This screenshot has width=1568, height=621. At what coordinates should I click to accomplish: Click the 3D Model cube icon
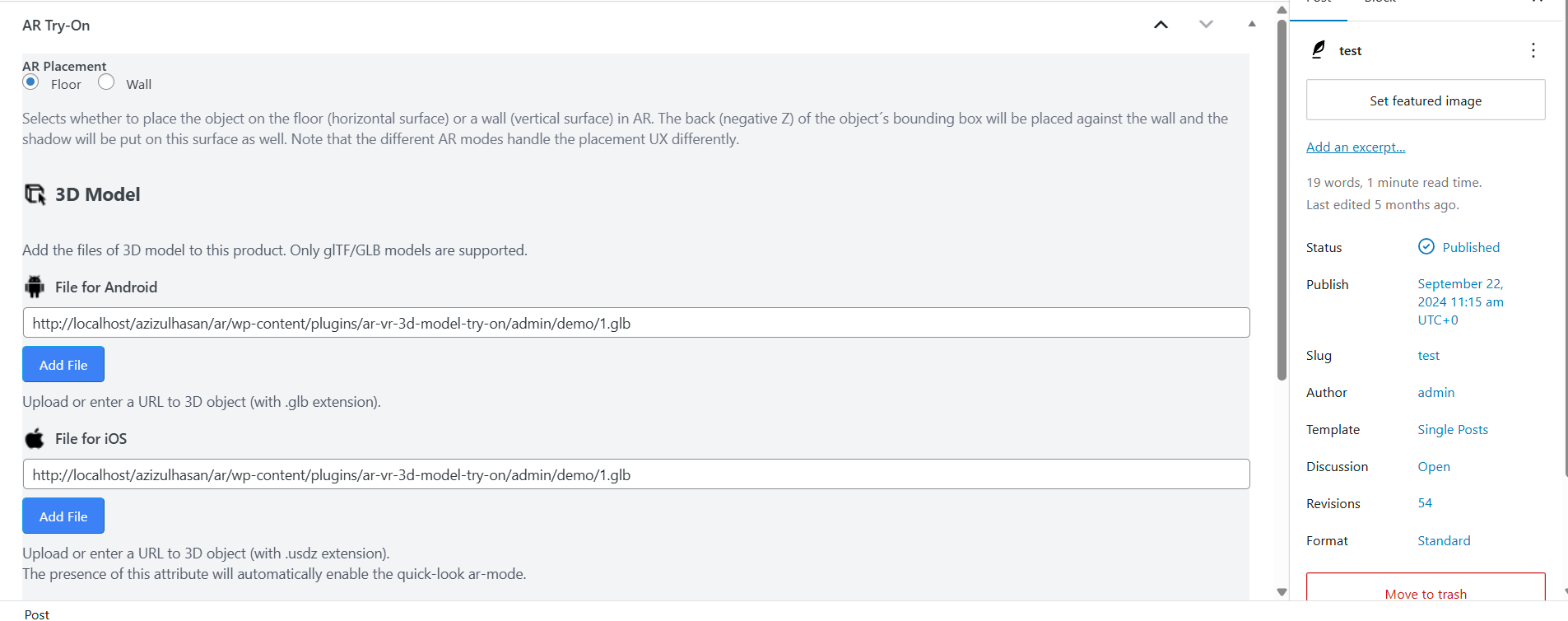pyautogui.click(x=35, y=194)
